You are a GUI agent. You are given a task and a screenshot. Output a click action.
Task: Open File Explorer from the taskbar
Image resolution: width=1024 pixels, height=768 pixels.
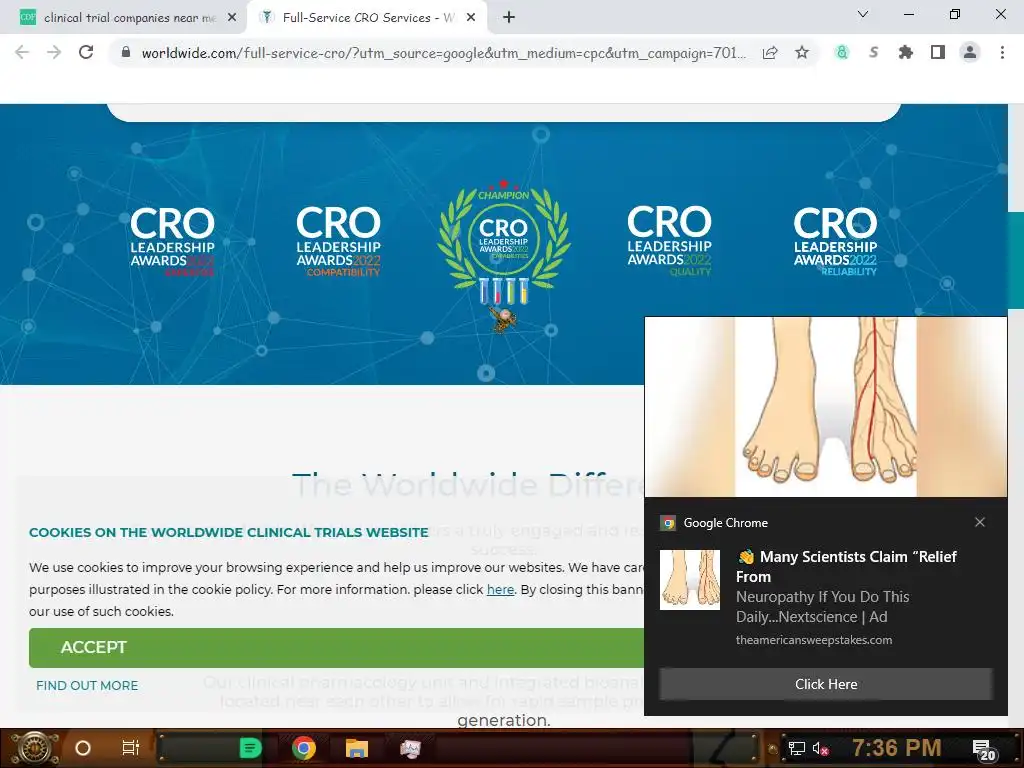[357, 748]
